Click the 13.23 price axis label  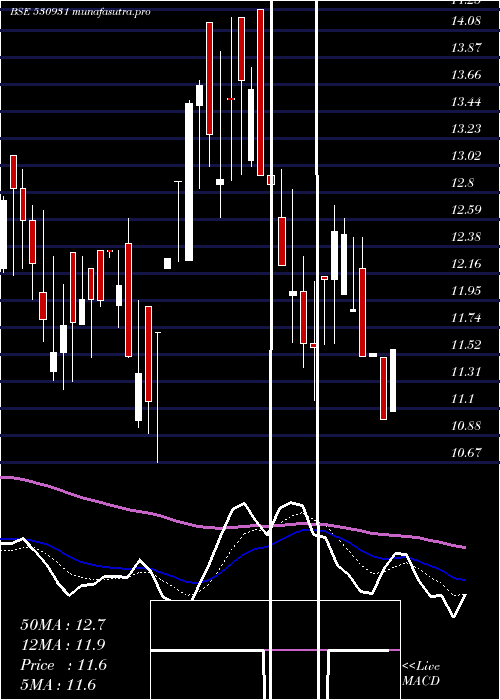coord(467,129)
